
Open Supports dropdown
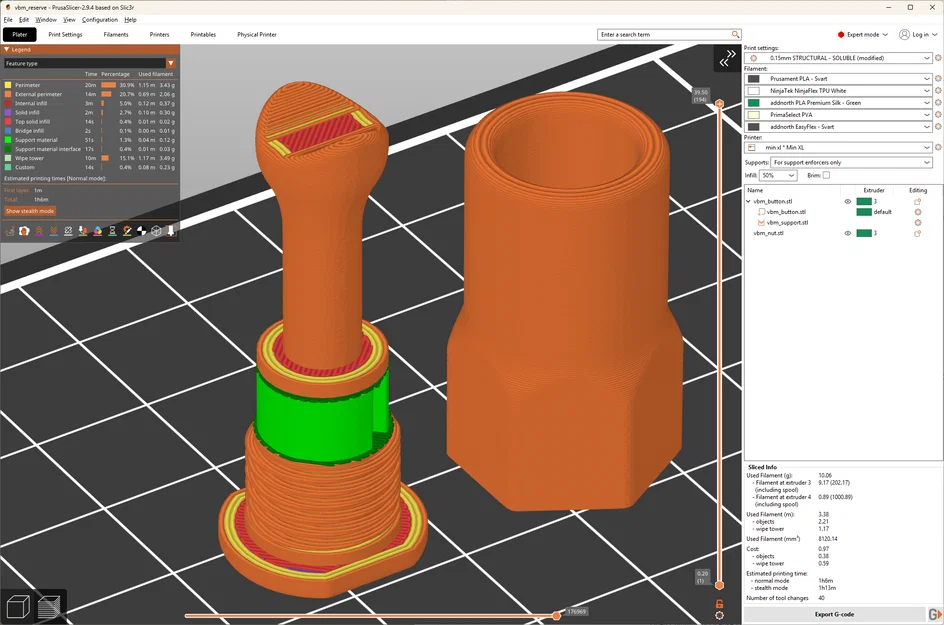pos(851,163)
